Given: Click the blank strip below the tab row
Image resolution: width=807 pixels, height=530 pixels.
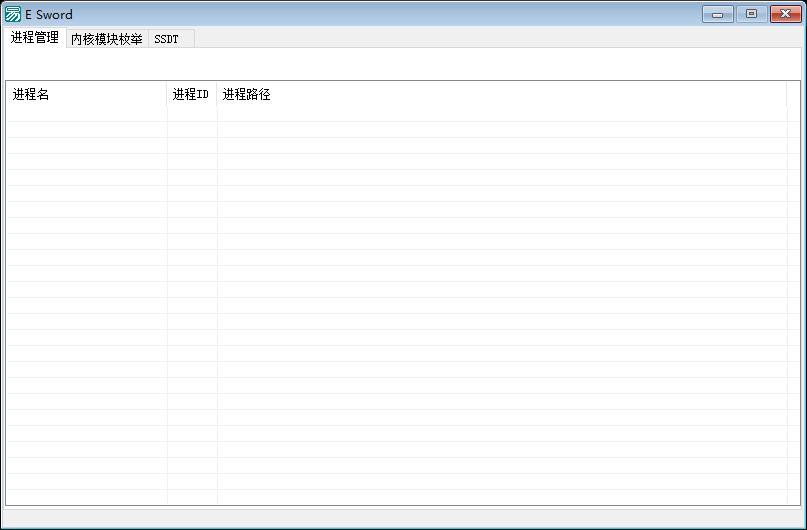Looking at the screenshot, I should pos(403,63).
